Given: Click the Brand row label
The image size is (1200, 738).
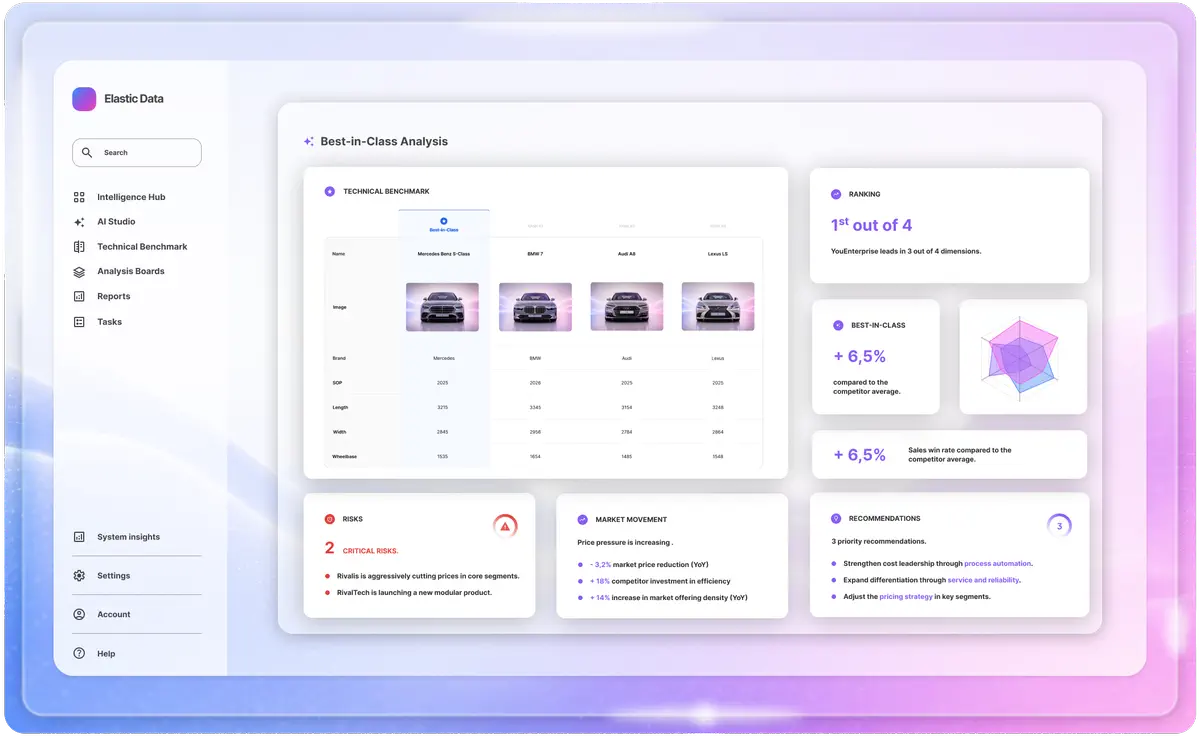Looking at the screenshot, I should point(339,358).
